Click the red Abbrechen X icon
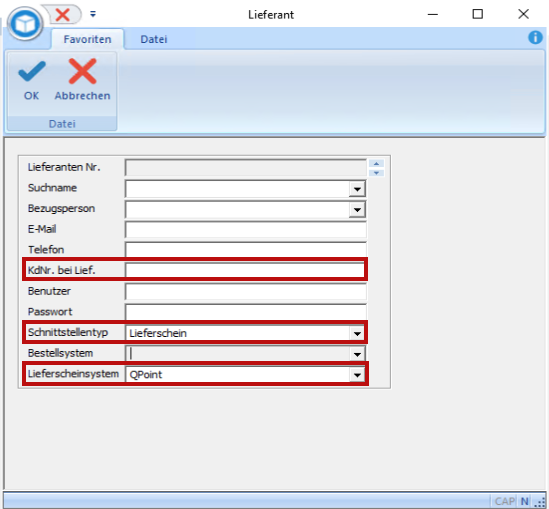549x509 pixels. coord(82,71)
